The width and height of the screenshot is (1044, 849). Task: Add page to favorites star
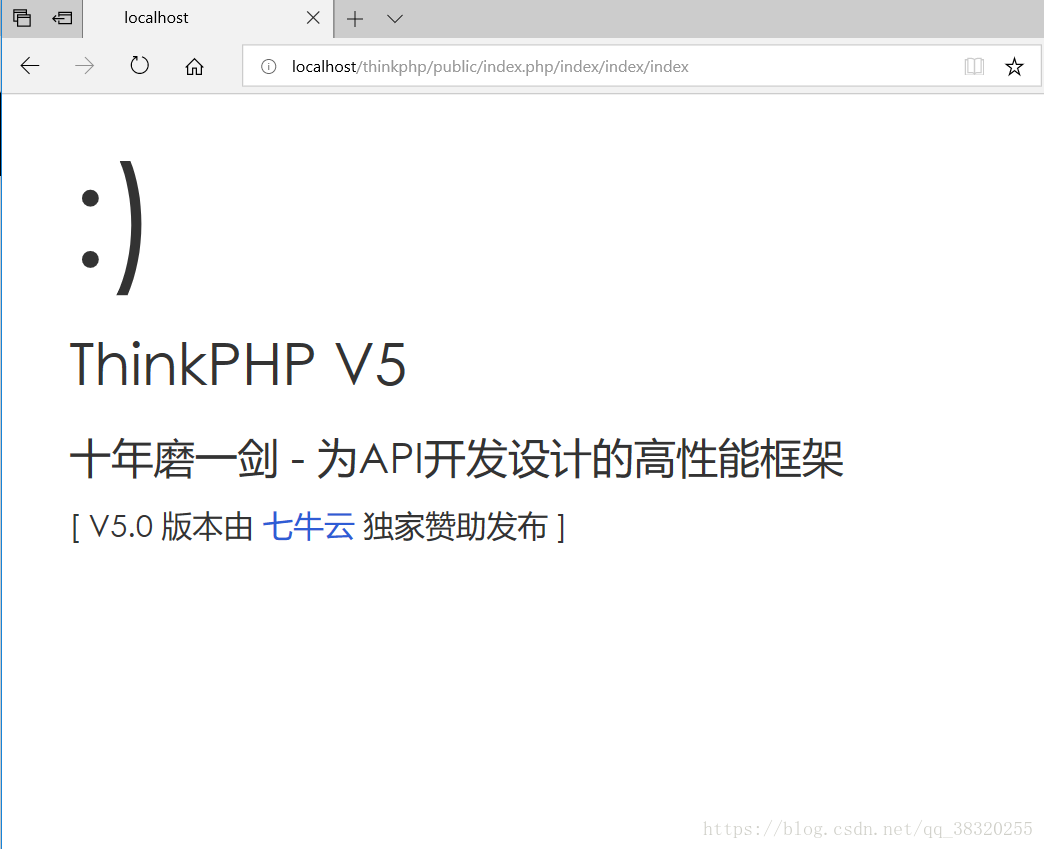[x=1014, y=67]
